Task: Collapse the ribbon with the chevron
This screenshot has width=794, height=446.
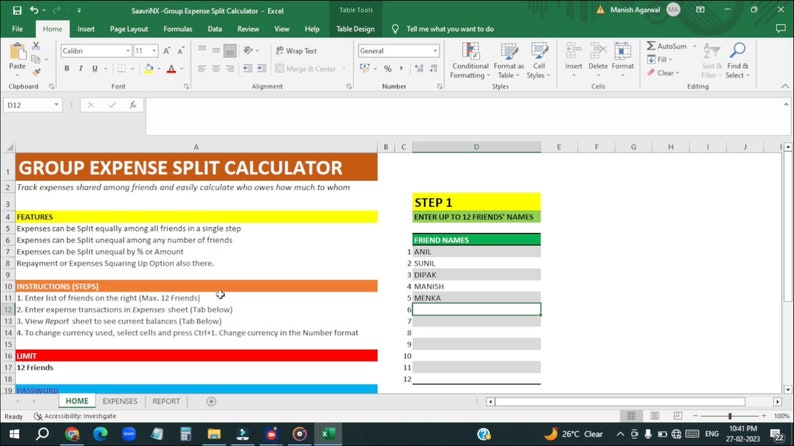Action: (785, 87)
